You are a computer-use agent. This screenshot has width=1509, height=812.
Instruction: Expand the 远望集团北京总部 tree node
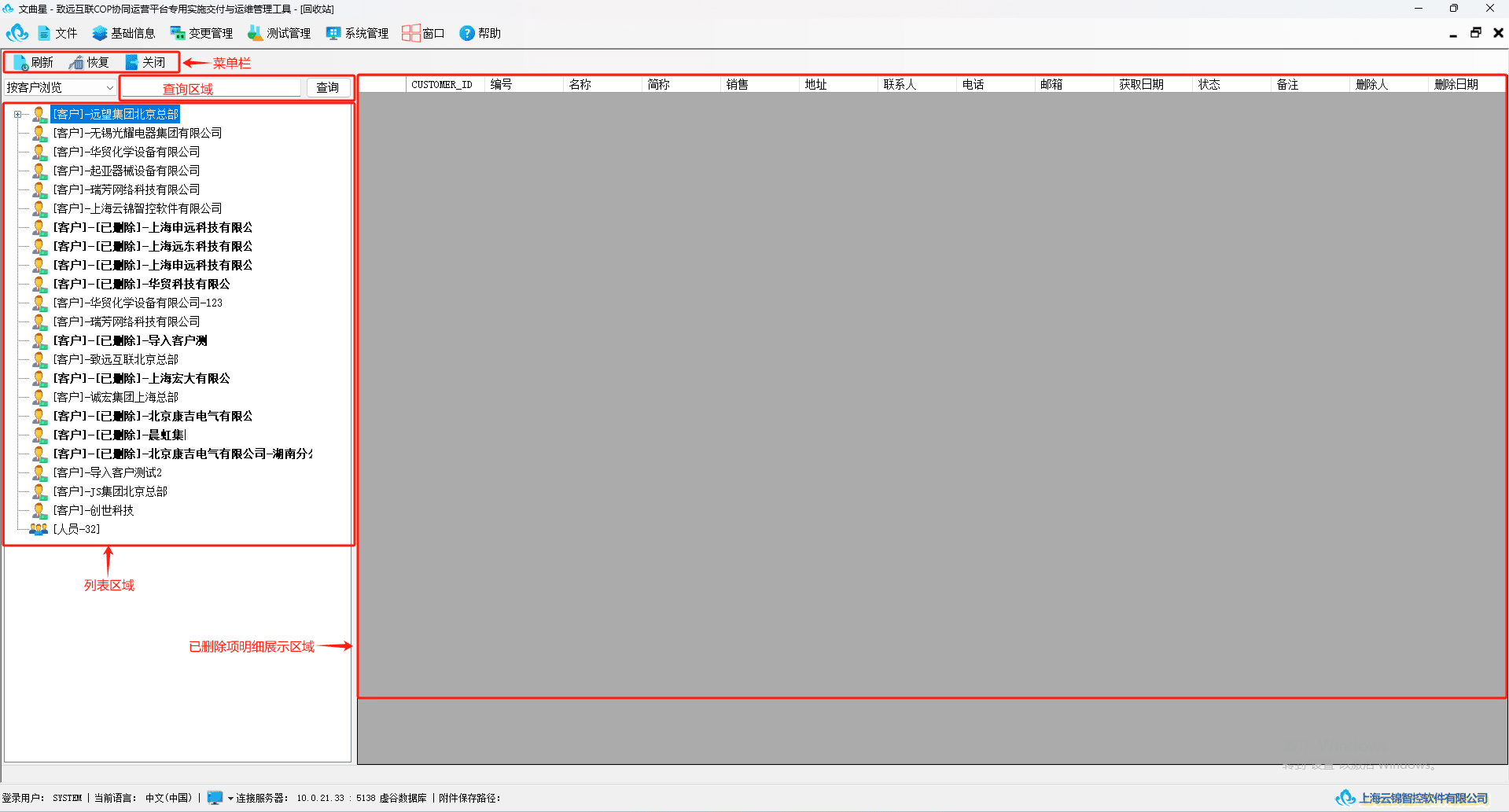17,115
